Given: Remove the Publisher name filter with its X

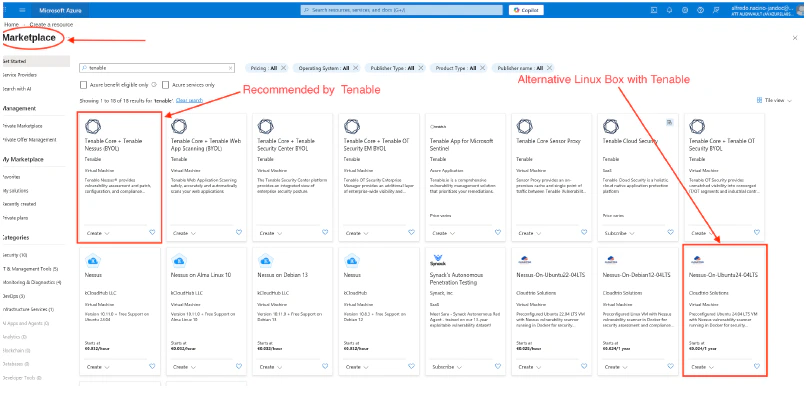Looking at the screenshot, I should click(x=549, y=68).
